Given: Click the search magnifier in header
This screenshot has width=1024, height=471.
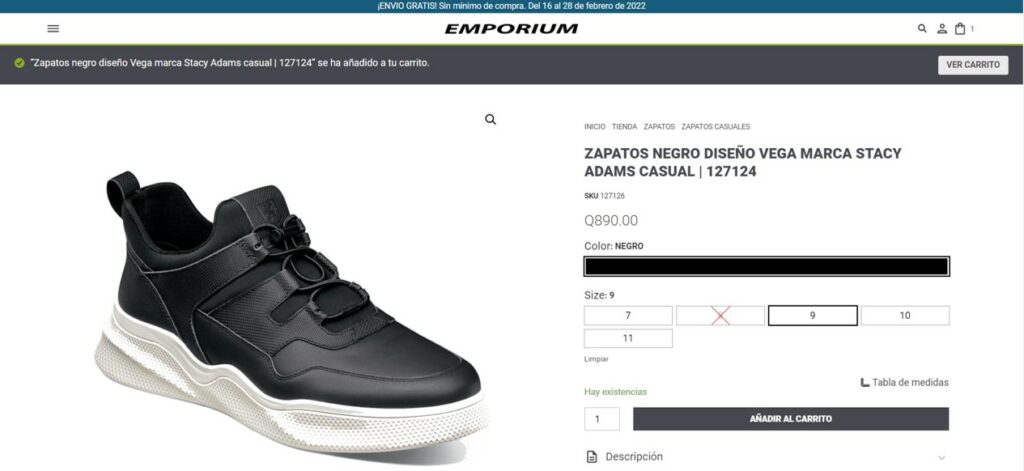Looking at the screenshot, I should pos(922,29).
